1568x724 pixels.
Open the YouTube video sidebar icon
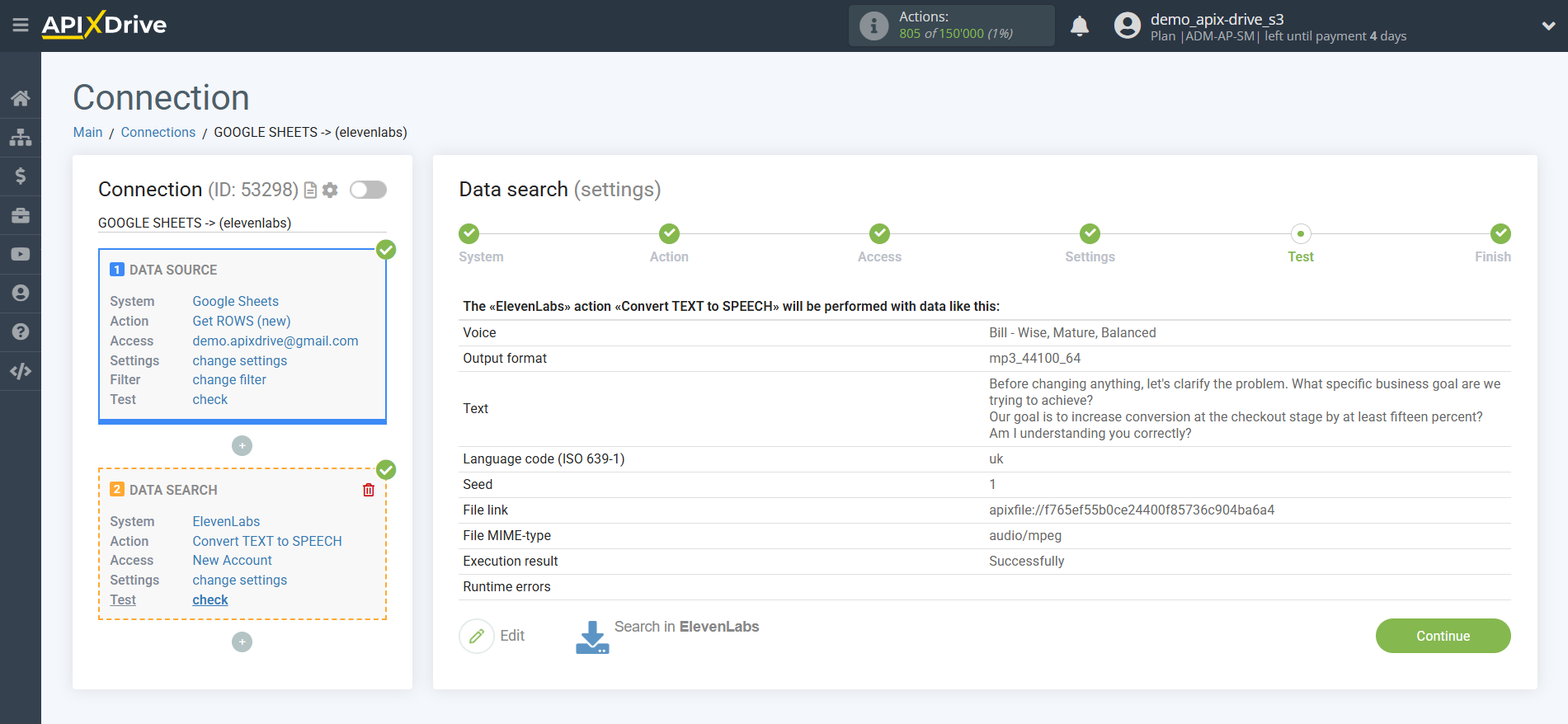(21, 254)
